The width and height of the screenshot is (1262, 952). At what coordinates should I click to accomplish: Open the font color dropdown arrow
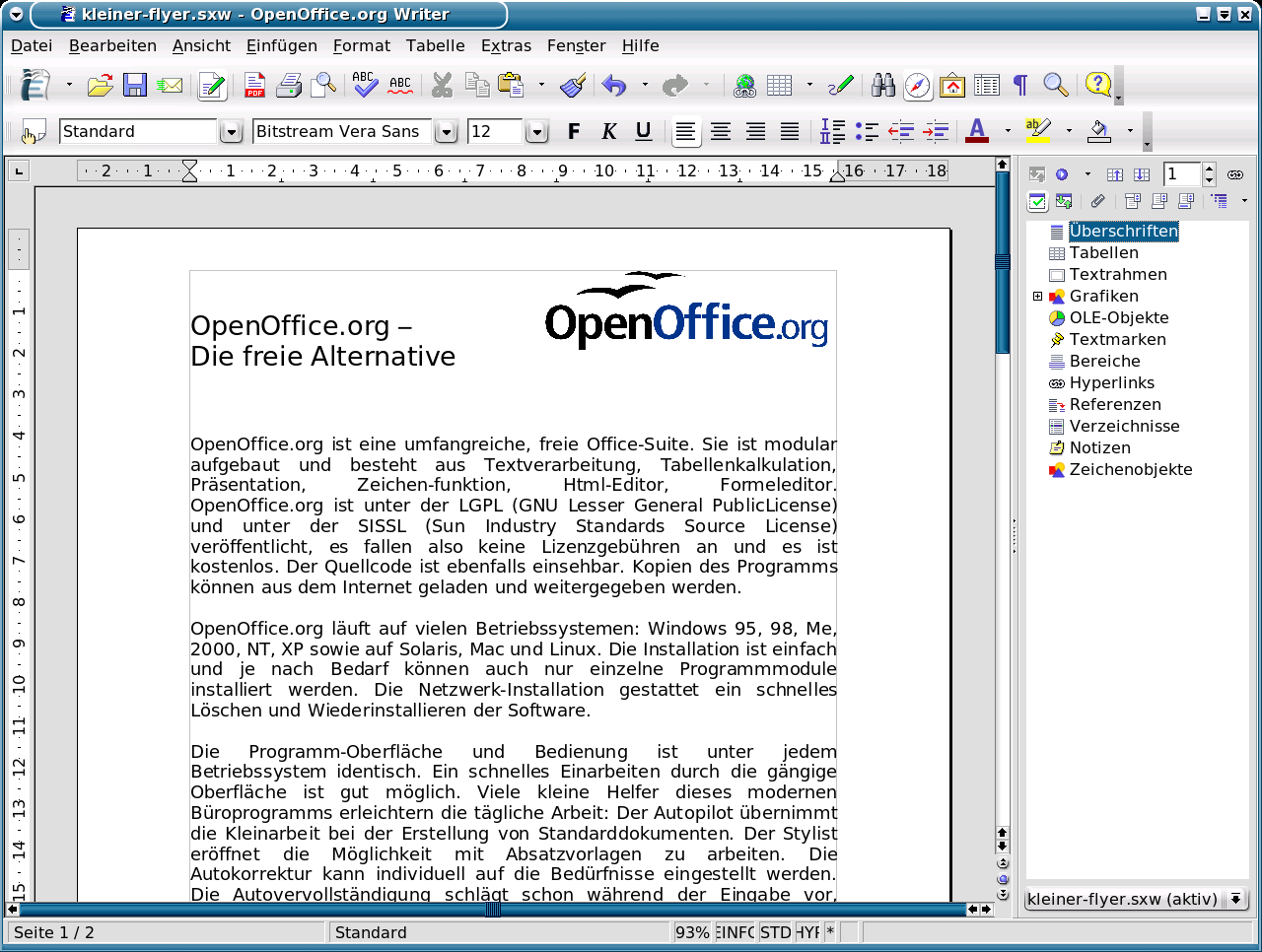point(1008,132)
